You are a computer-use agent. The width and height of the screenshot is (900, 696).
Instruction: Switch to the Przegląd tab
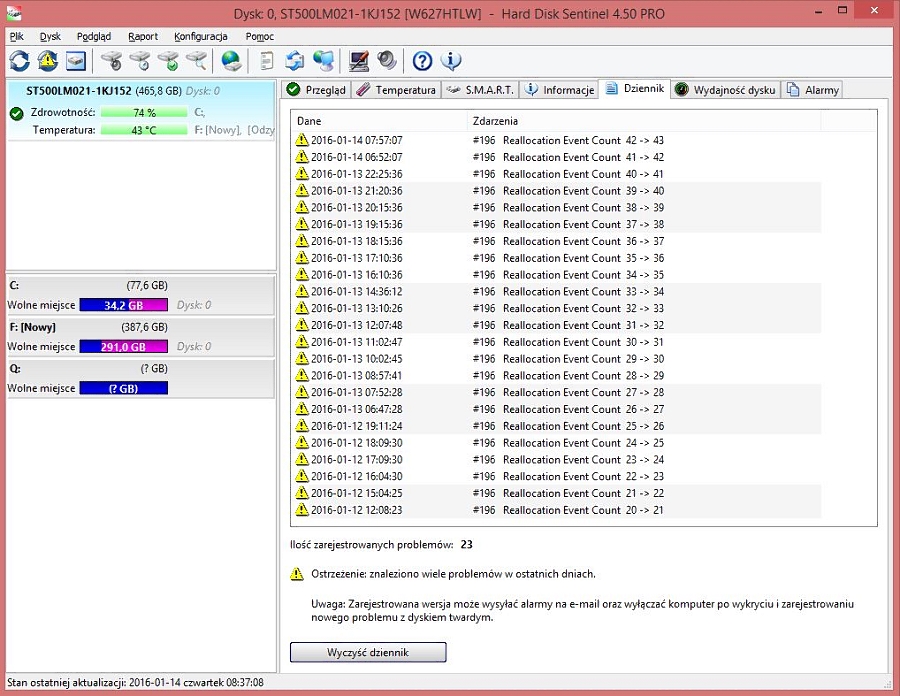pyautogui.click(x=316, y=90)
